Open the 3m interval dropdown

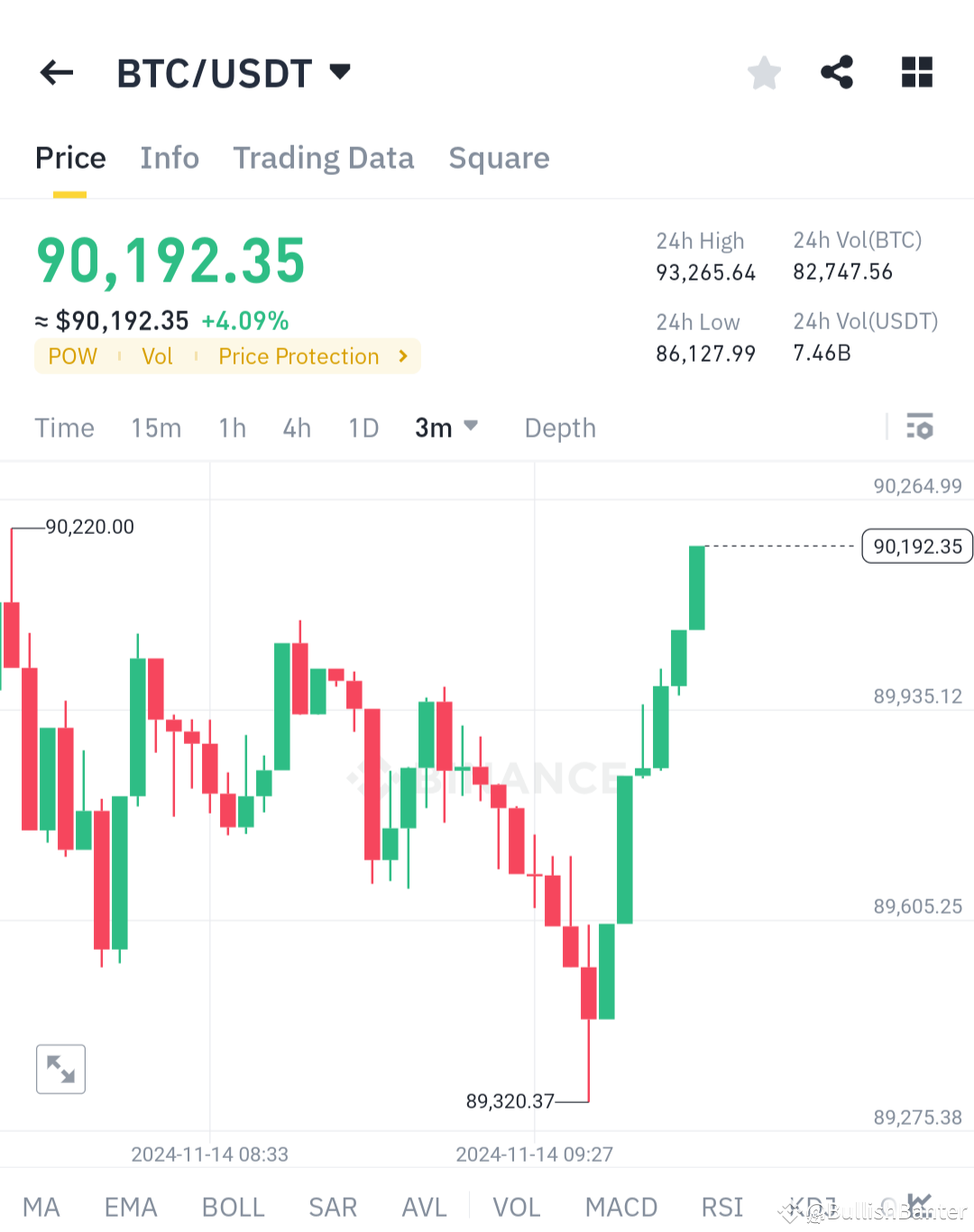pos(446,428)
